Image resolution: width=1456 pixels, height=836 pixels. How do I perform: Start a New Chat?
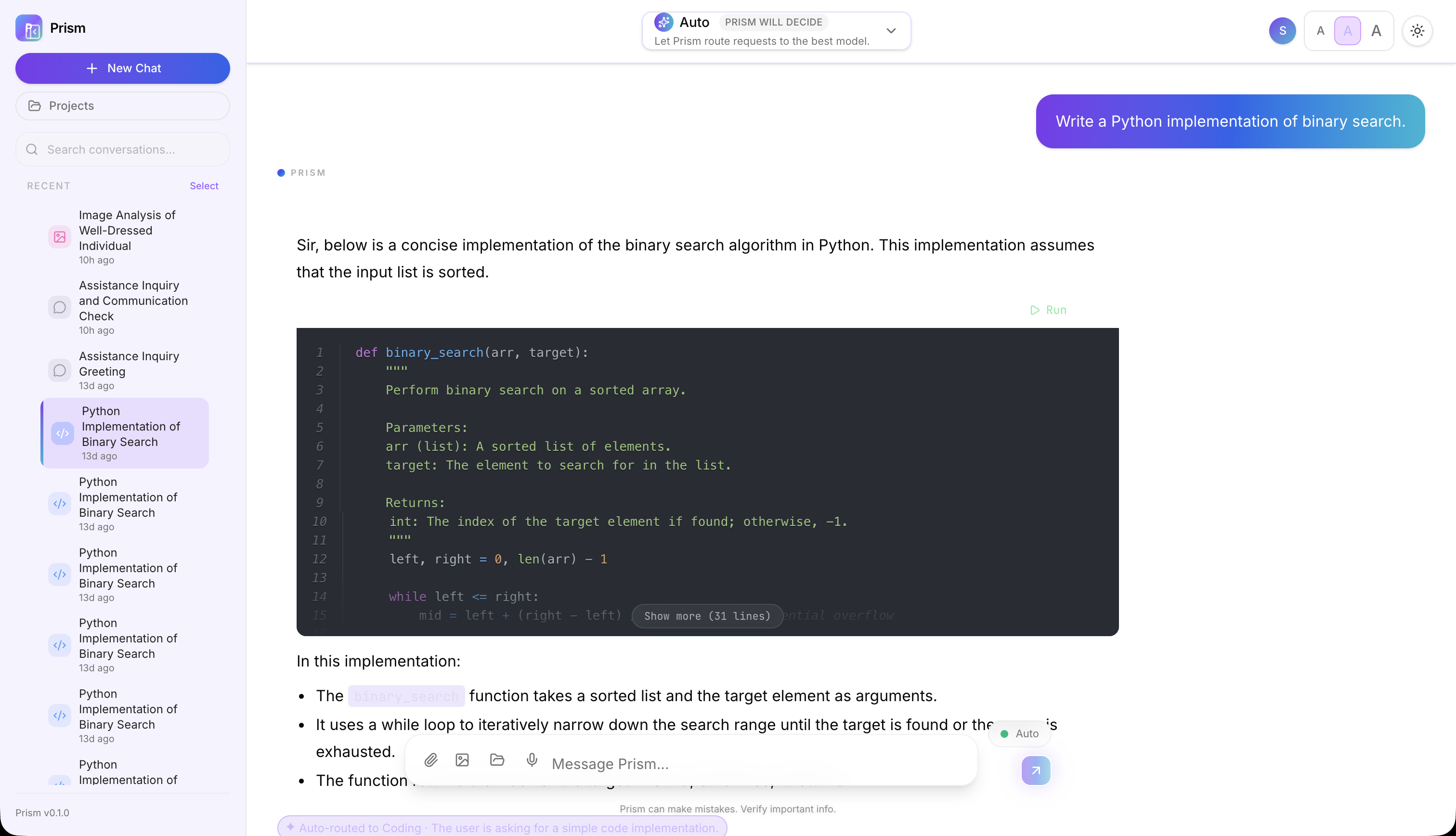click(x=123, y=68)
